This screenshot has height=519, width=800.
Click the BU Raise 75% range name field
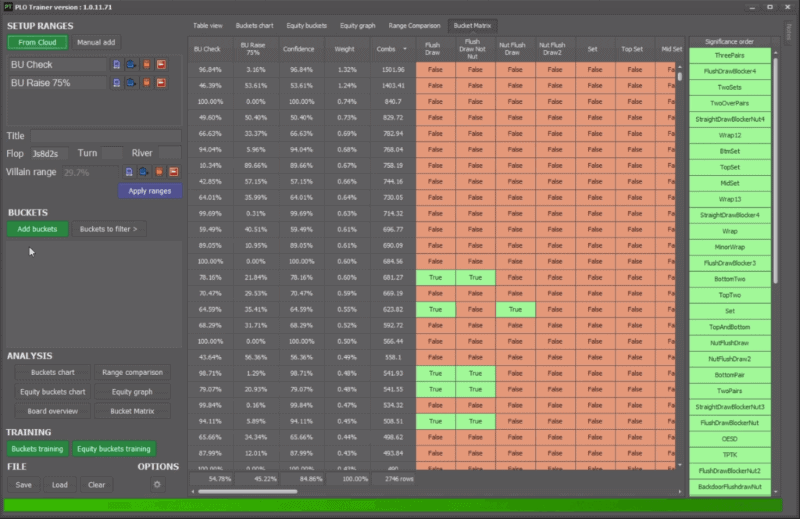coord(58,83)
